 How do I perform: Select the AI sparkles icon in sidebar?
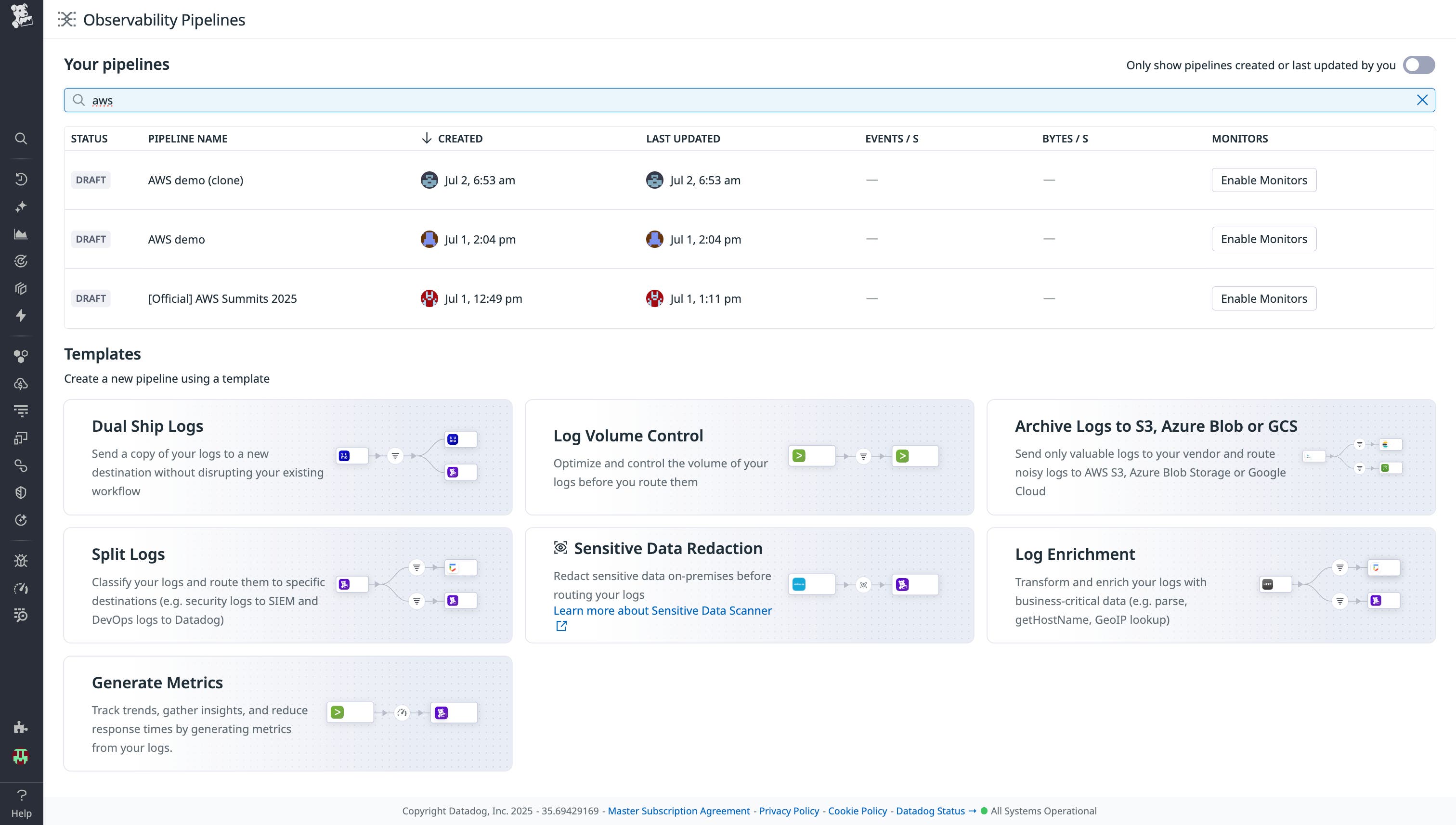pos(21,207)
